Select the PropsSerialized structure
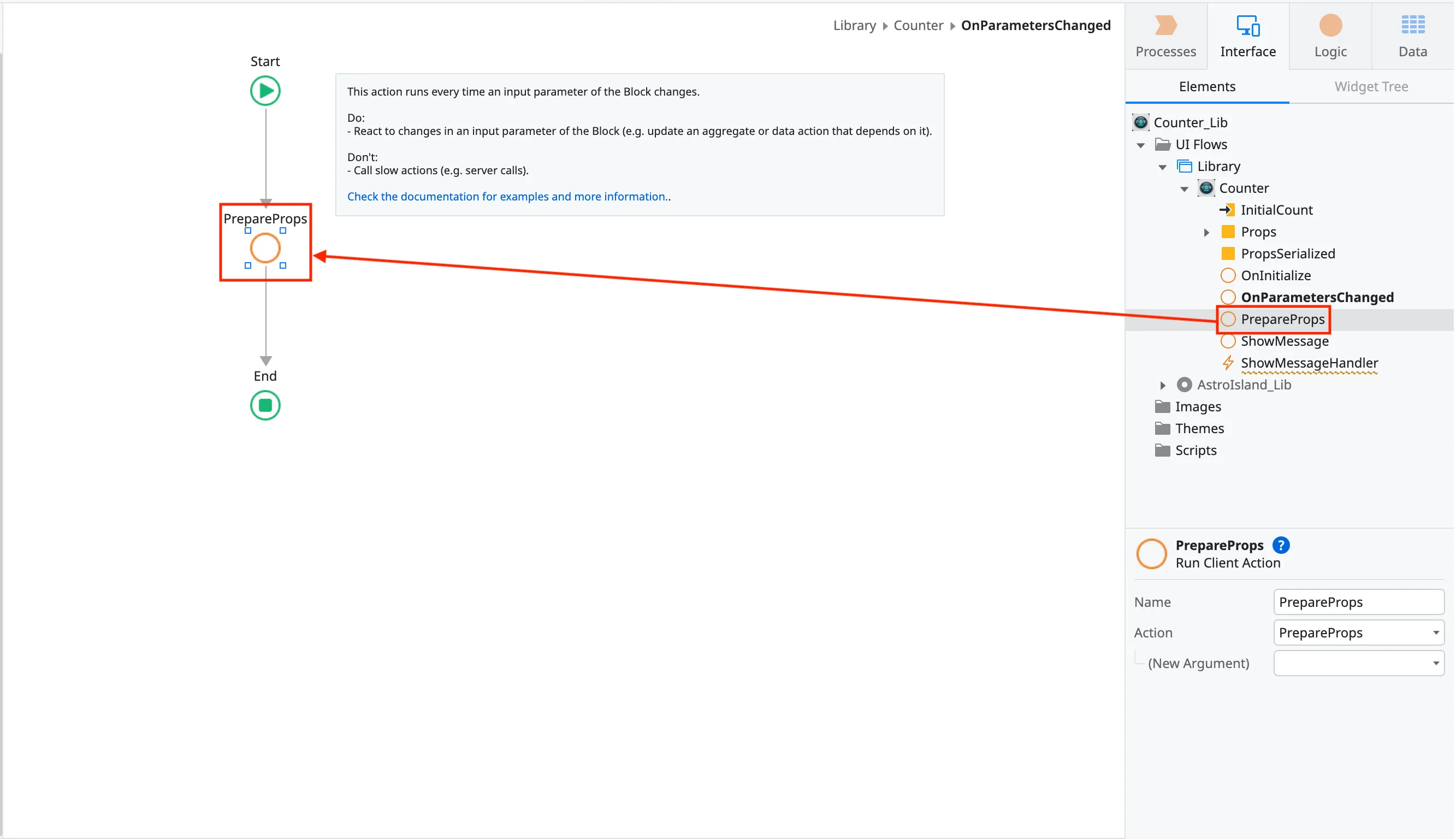Image resolution: width=1456 pixels, height=839 pixels. coord(1287,253)
